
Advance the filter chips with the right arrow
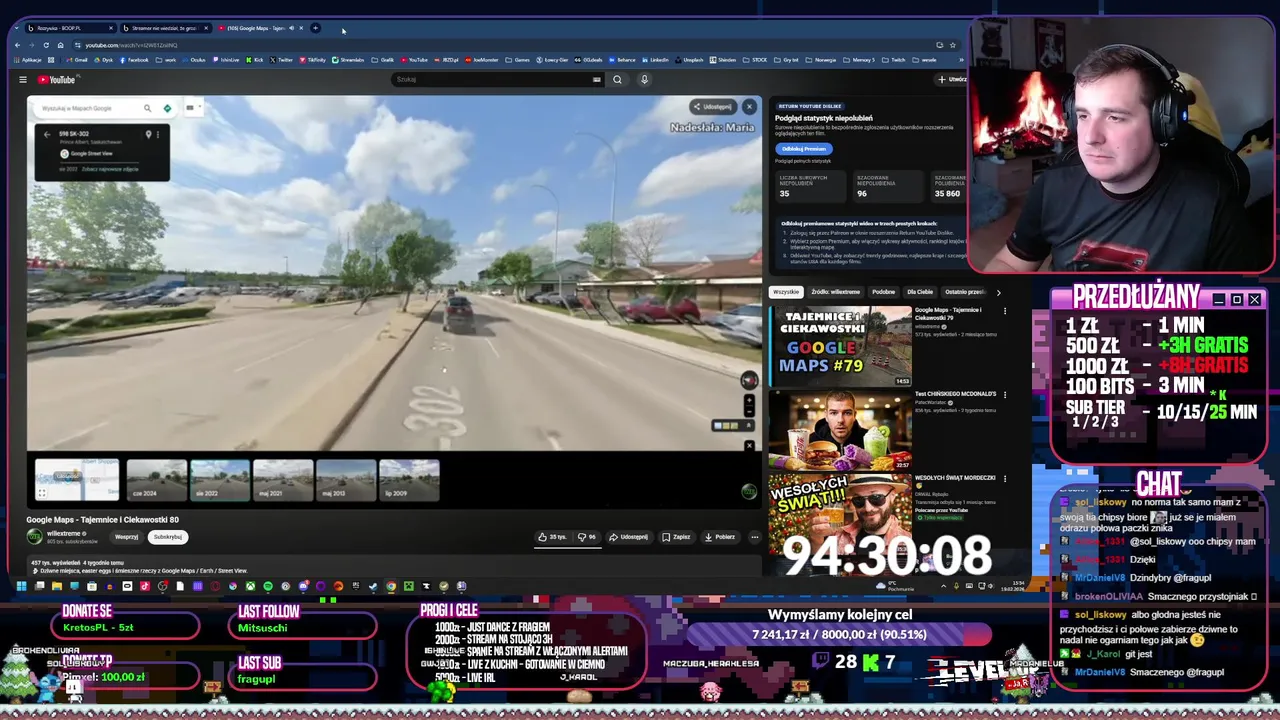pos(997,292)
